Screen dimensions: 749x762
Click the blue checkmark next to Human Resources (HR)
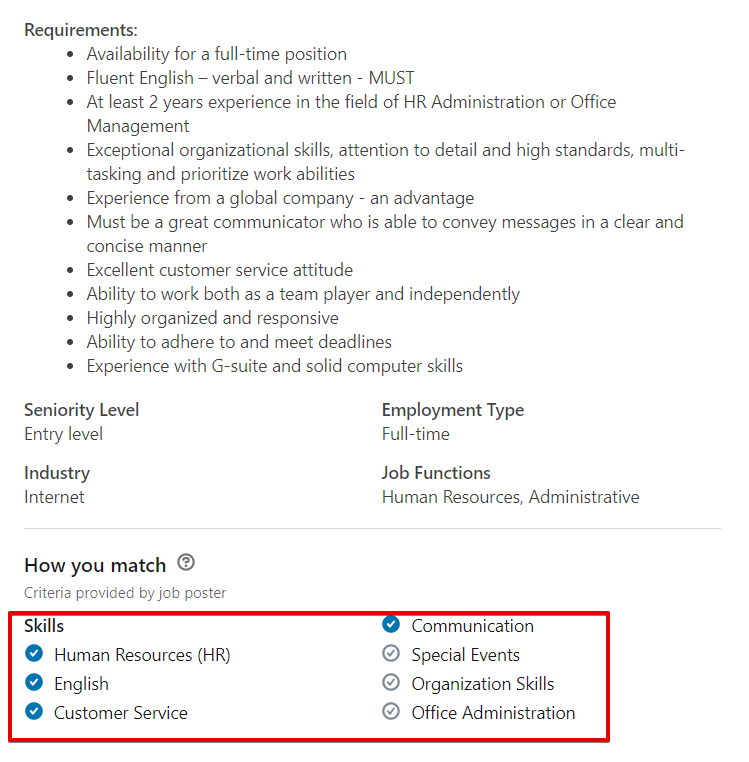point(34,653)
